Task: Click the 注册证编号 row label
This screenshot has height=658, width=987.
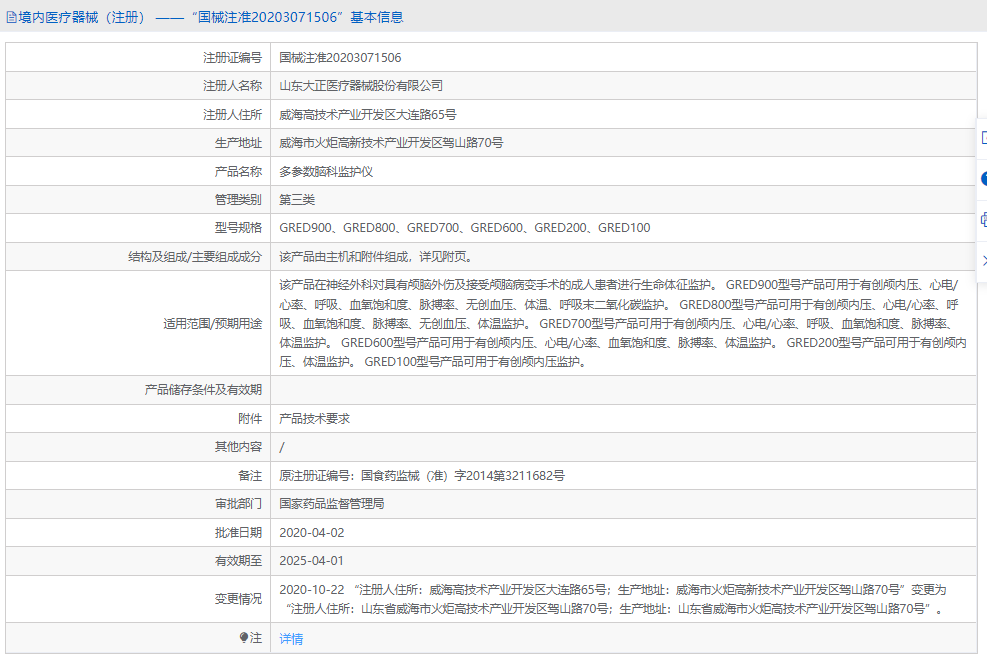Action: pos(232,57)
